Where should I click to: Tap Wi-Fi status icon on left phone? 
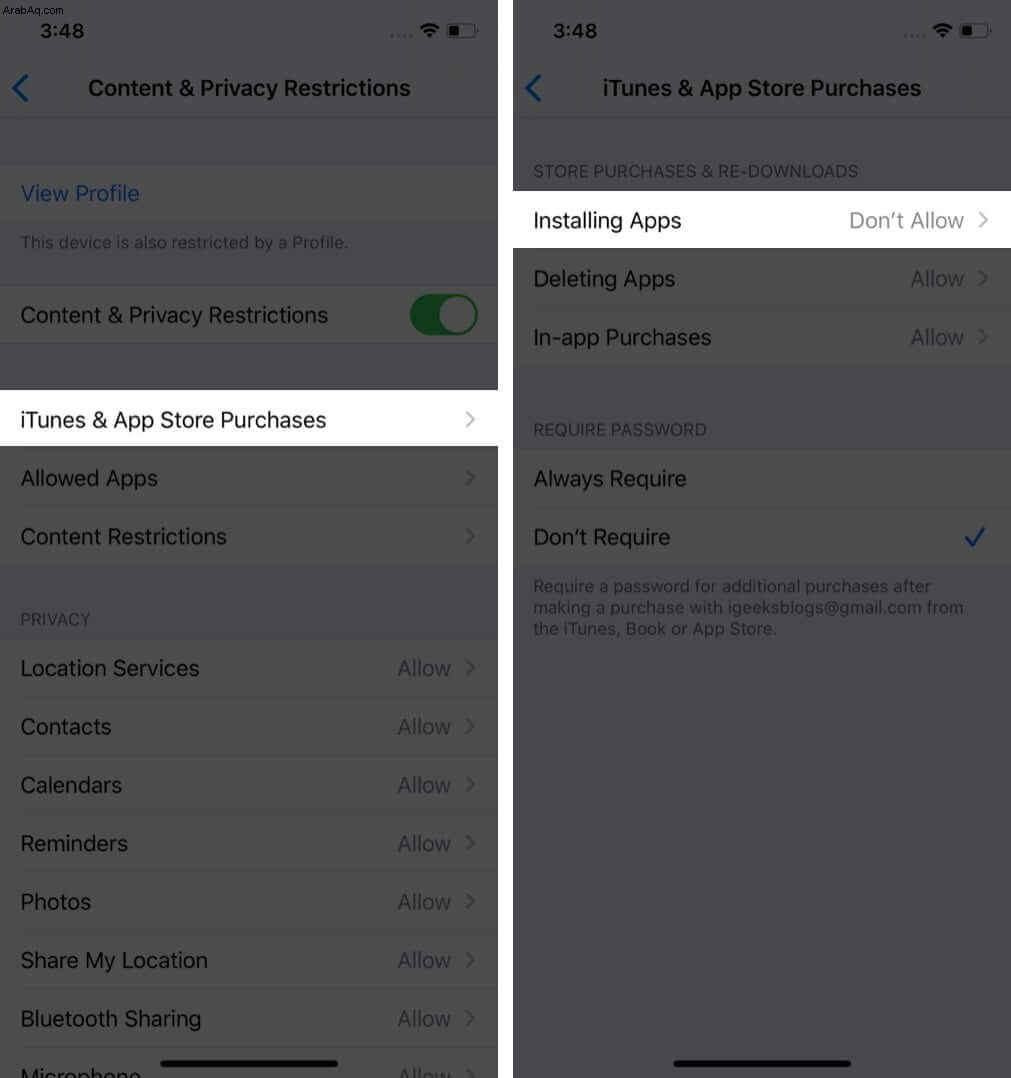coord(430,30)
